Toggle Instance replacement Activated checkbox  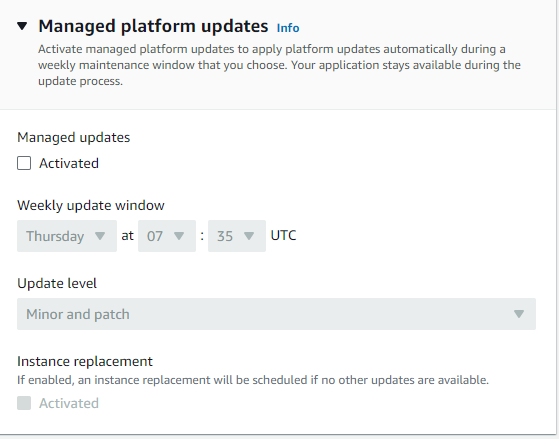tap(24, 403)
